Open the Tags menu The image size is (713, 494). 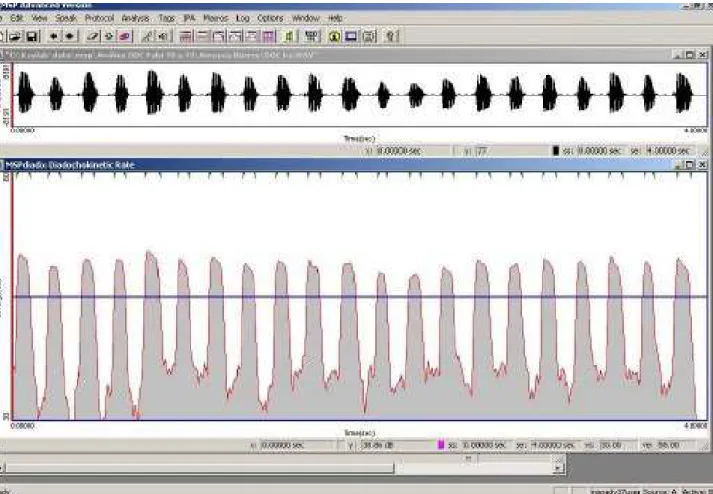166,18
